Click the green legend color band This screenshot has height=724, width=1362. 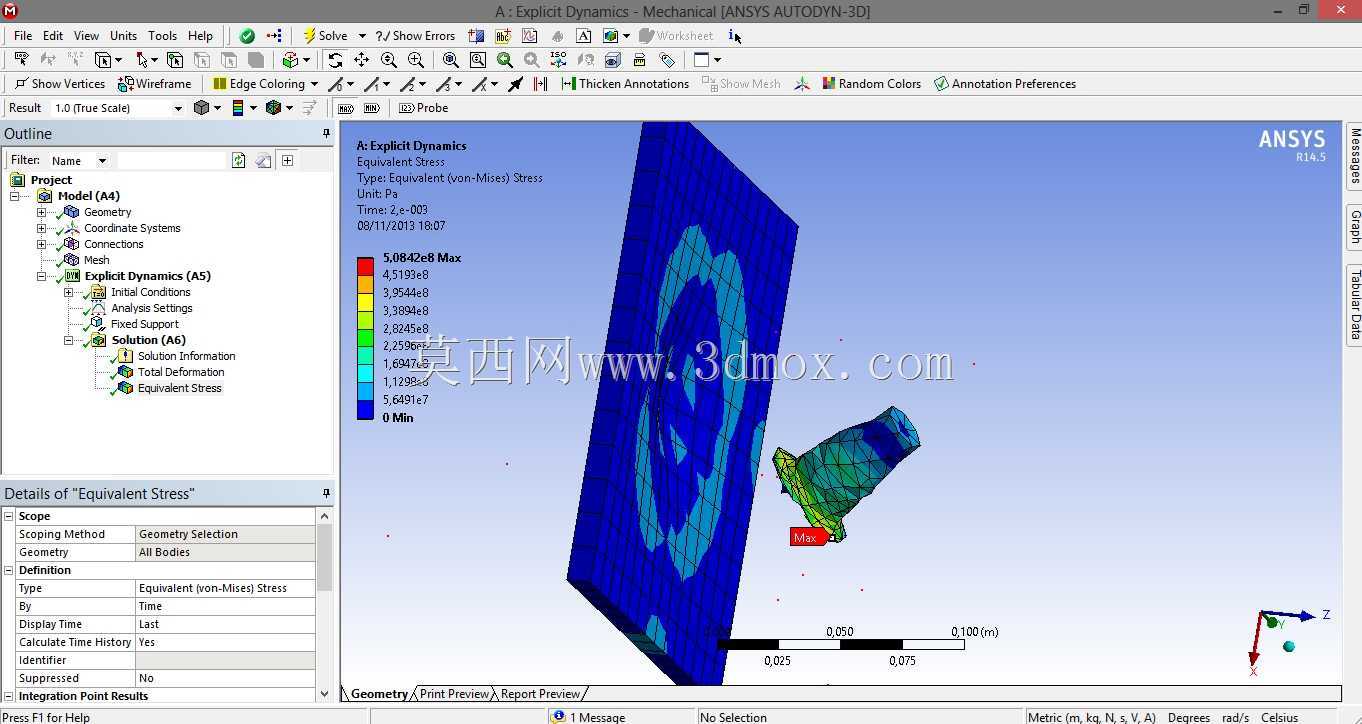[x=365, y=337]
